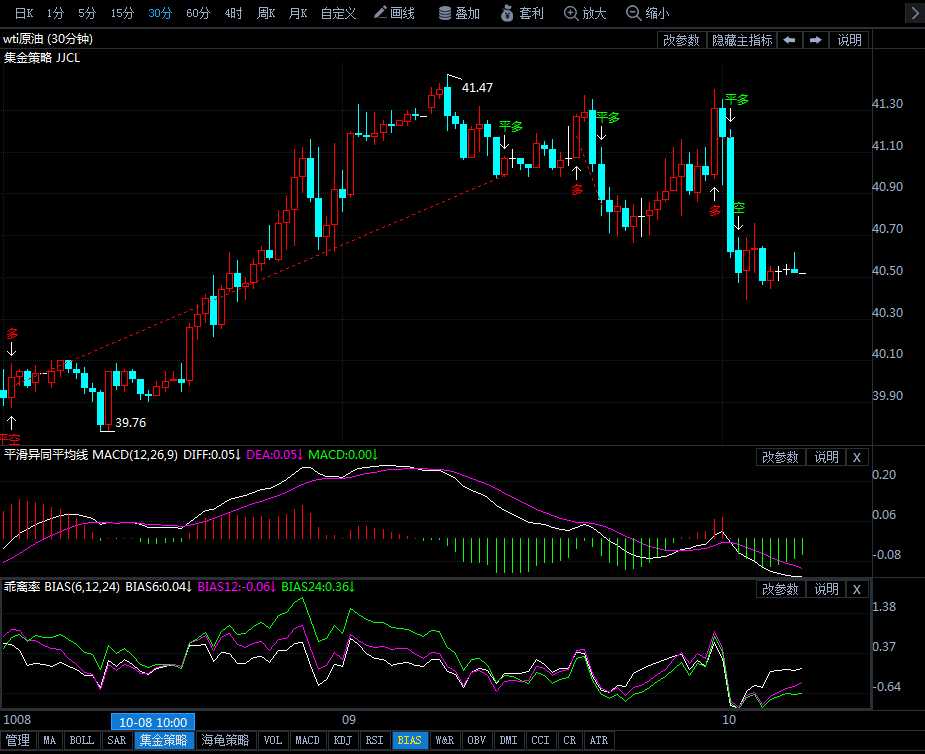
Task: Select the 日K daily period
Action: (23, 13)
